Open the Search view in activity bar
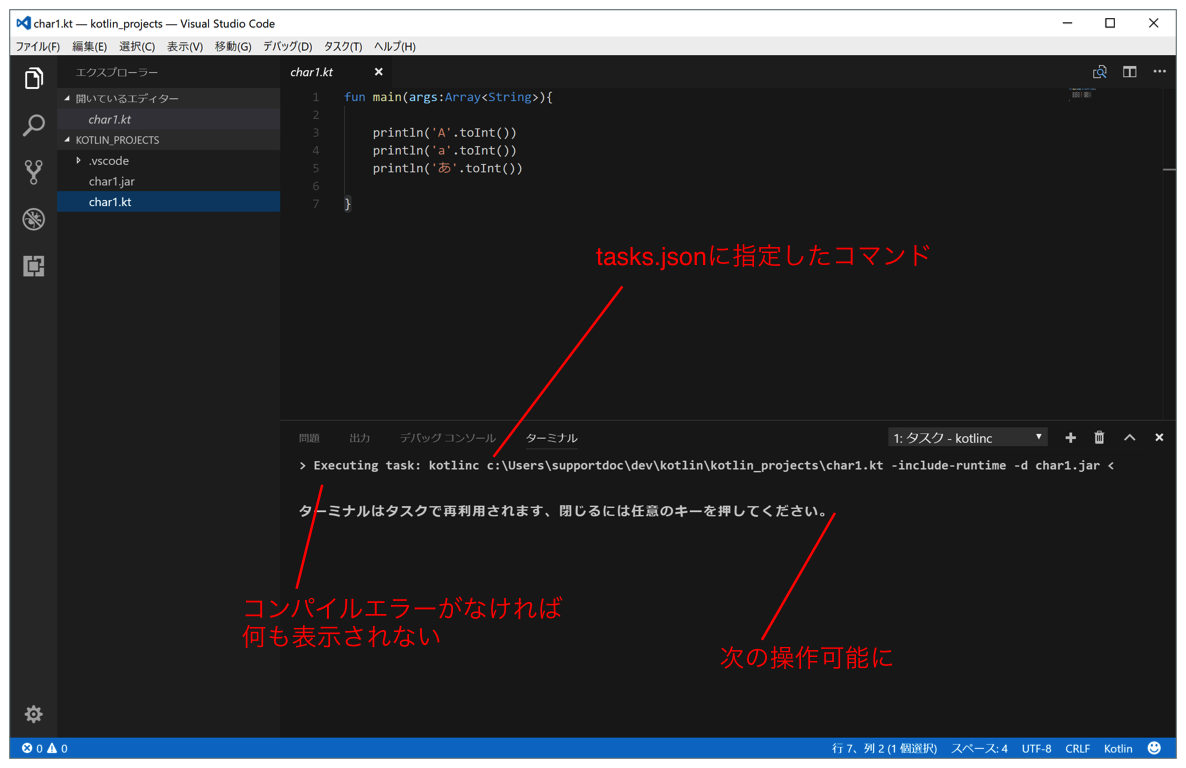Viewport: 1186px width, 768px height. coord(33,125)
